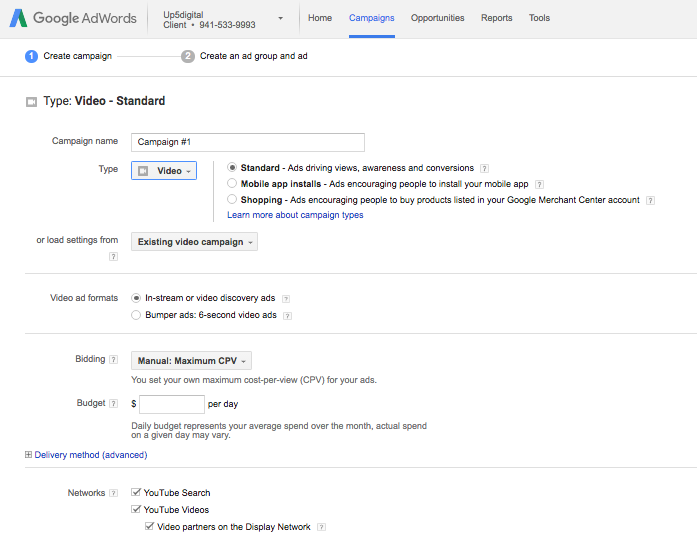Viewport: 697px width, 533px height.
Task: Open help icon for In-stream or discovery ads
Action: (x=286, y=299)
